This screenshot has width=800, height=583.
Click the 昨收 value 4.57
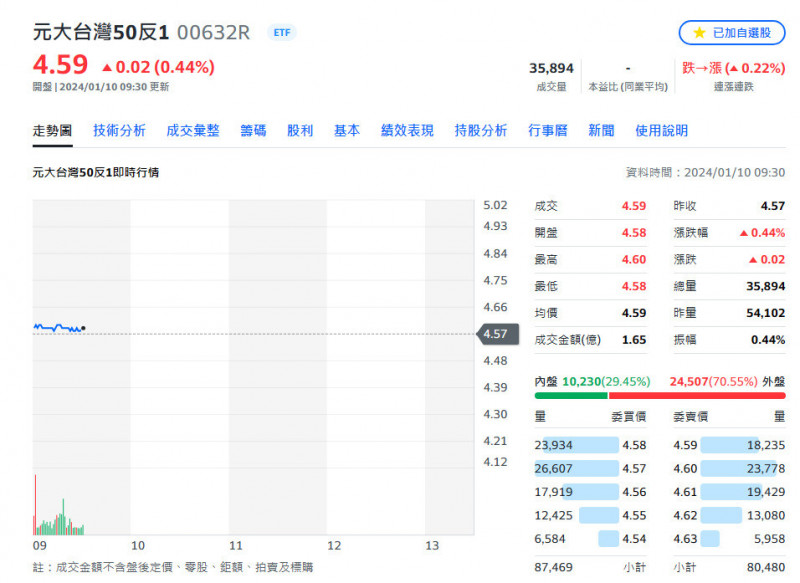(x=772, y=206)
